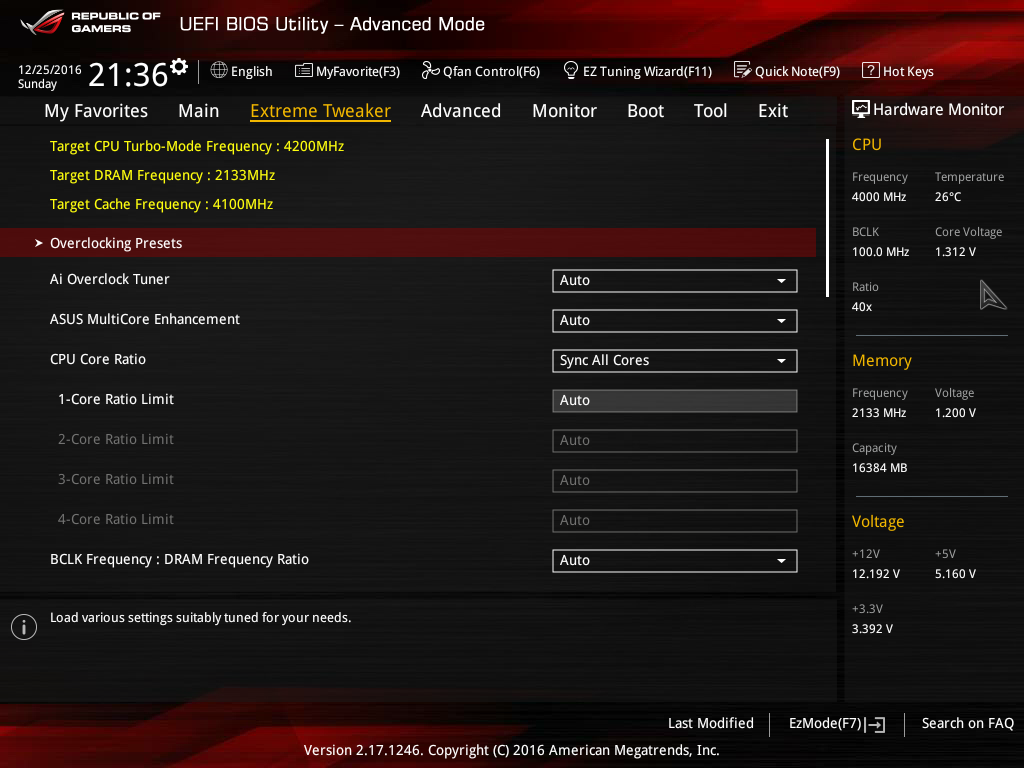Launch EZ Tuning Wizard lightbulb icon

[x=570, y=70]
